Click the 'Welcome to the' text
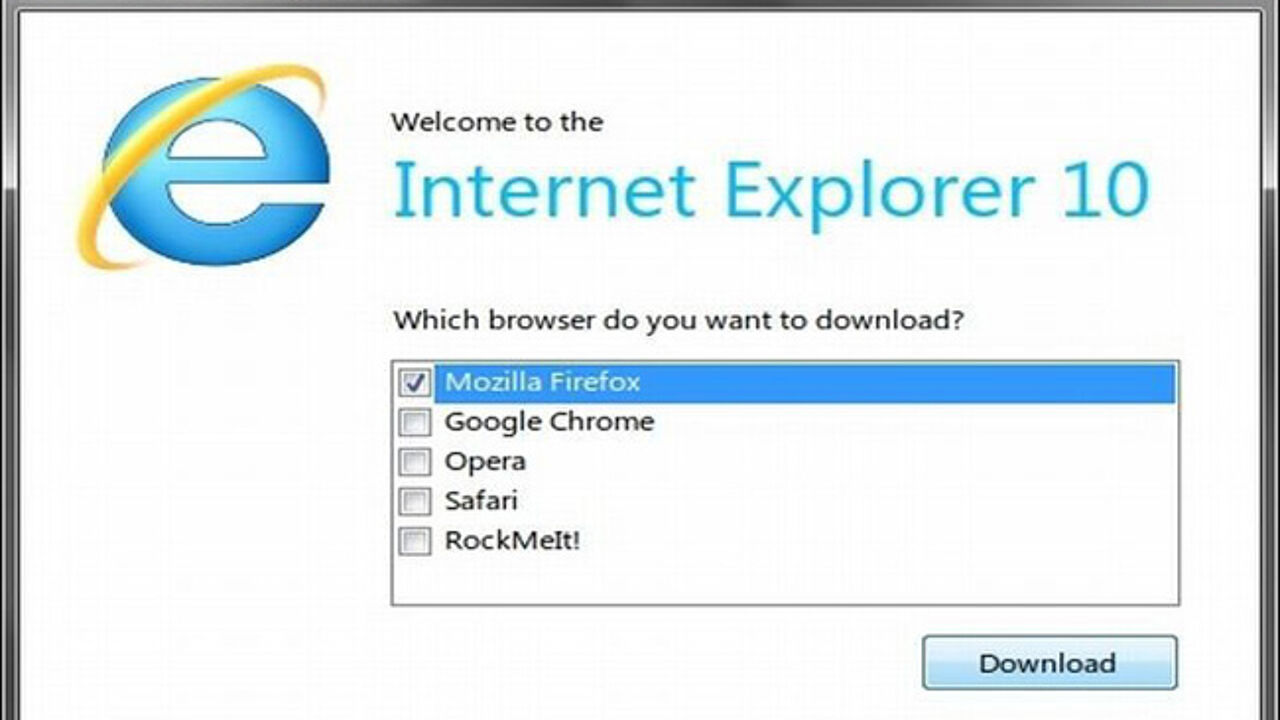This screenshot has width=1280, height=720. 497,123
